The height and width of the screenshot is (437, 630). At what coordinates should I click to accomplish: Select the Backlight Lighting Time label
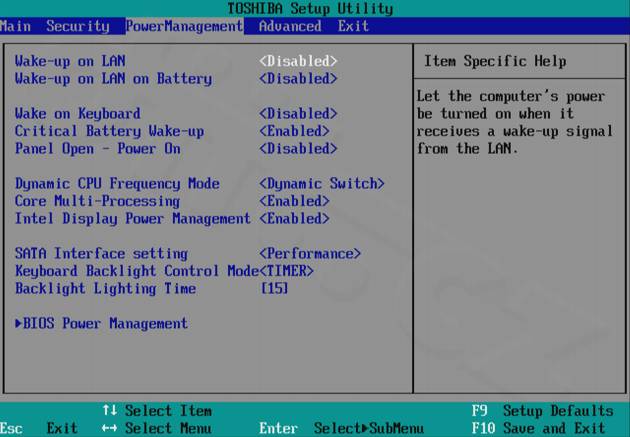coord(105,288)
